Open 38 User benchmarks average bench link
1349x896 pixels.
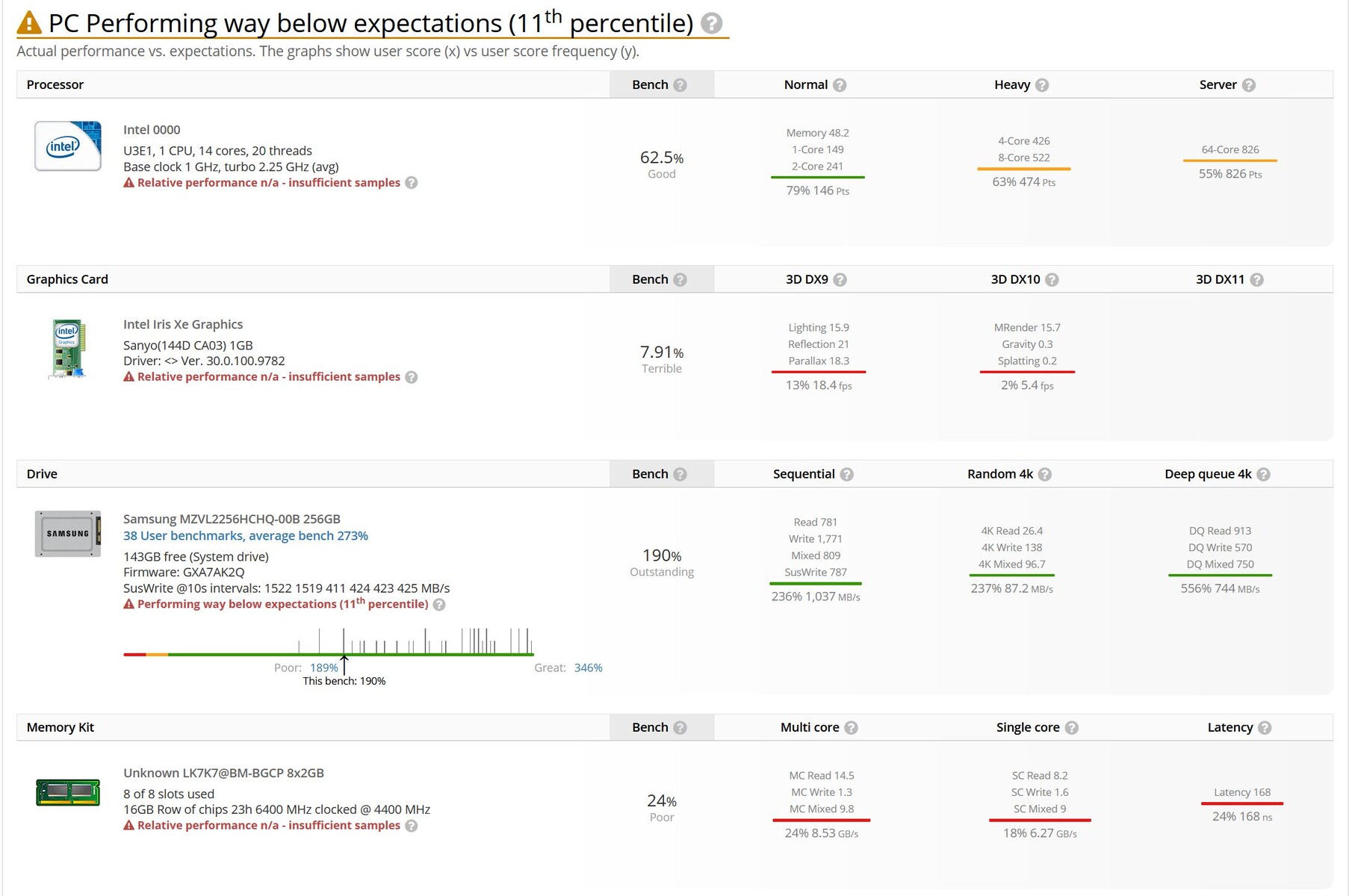245,535
